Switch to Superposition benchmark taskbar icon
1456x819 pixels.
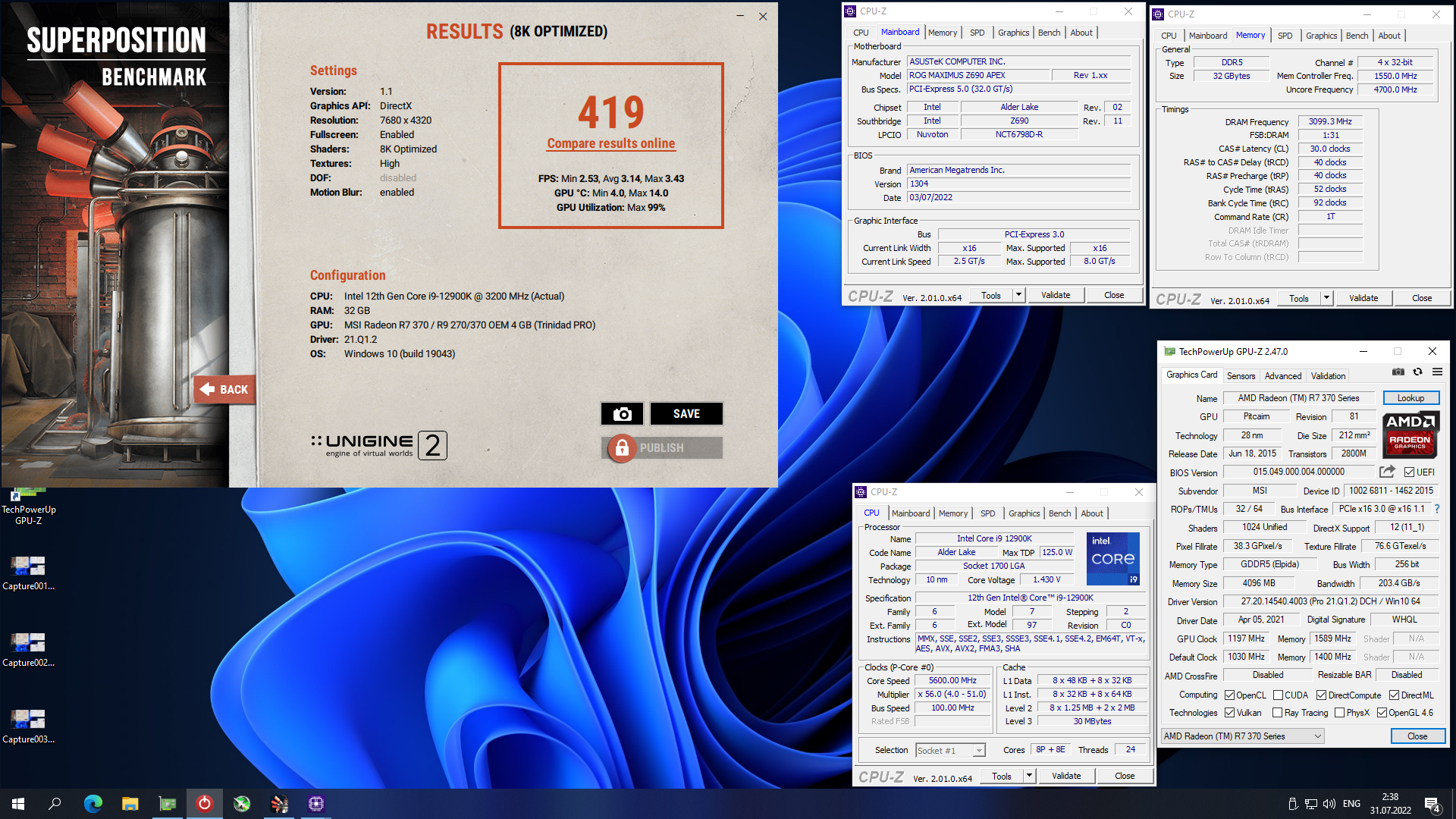pos(279,804)
